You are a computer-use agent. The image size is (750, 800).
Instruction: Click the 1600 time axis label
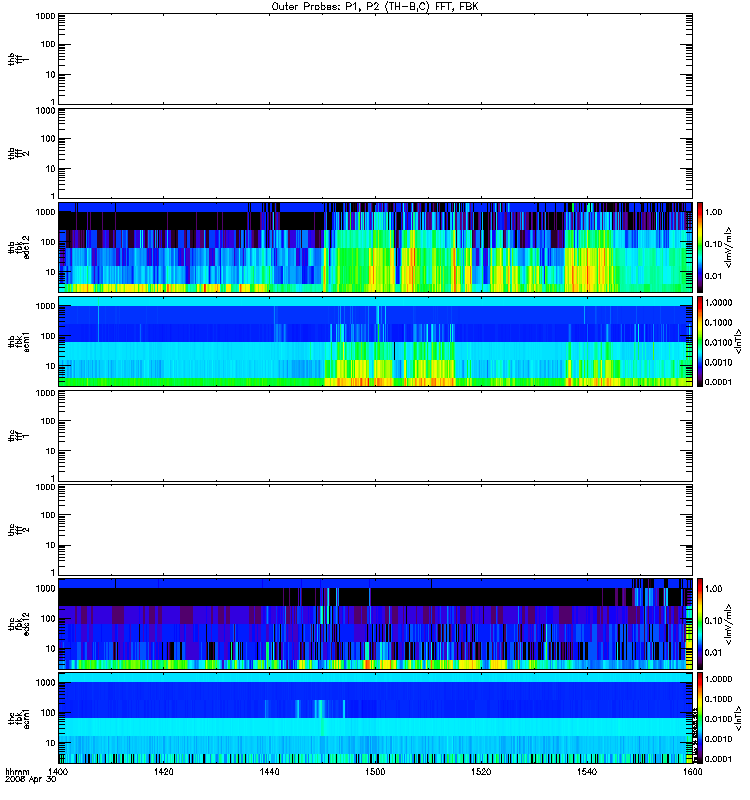(693, 771)
